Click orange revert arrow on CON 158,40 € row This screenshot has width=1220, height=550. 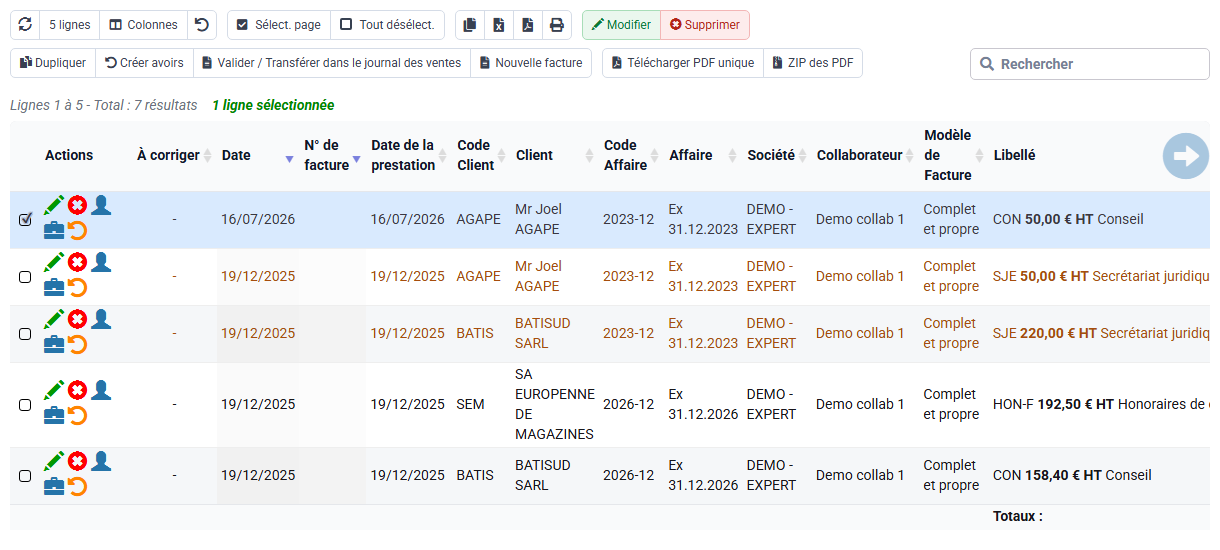tap(77, 487)
